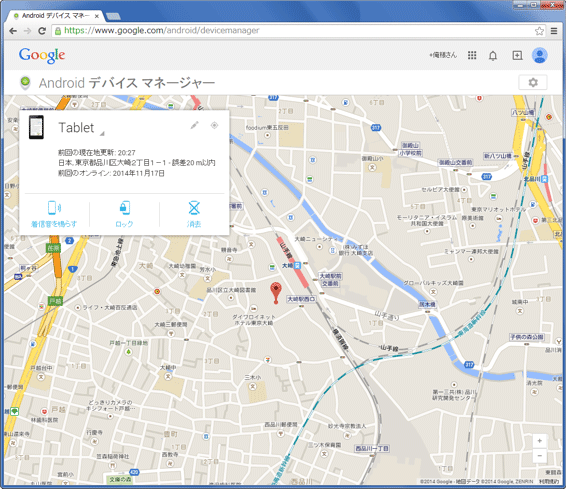Click the 新八ツ山橋 map label

(498, 156)
